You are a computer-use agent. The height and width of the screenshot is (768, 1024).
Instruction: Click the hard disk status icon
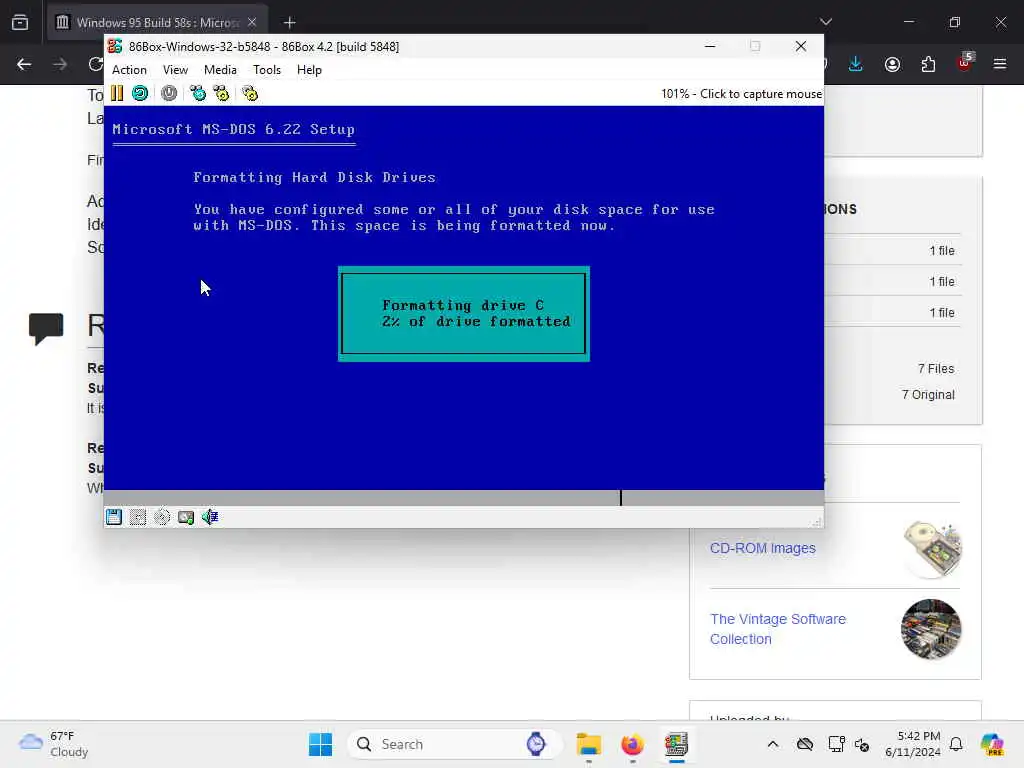coord(186,517)
